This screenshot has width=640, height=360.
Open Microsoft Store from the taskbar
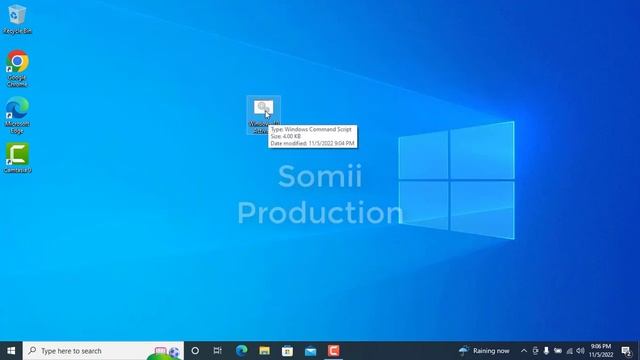tap(287, 351)
